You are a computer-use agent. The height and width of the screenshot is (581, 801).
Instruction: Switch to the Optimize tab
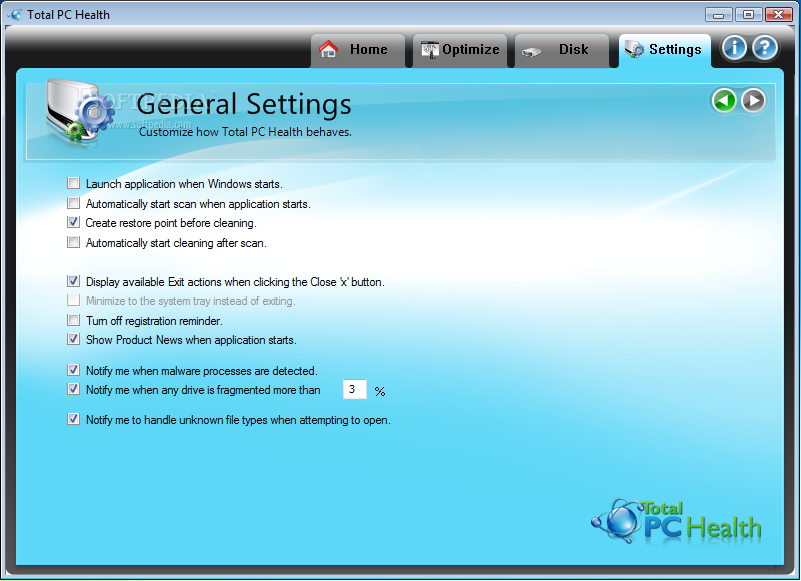click(460, 50)
